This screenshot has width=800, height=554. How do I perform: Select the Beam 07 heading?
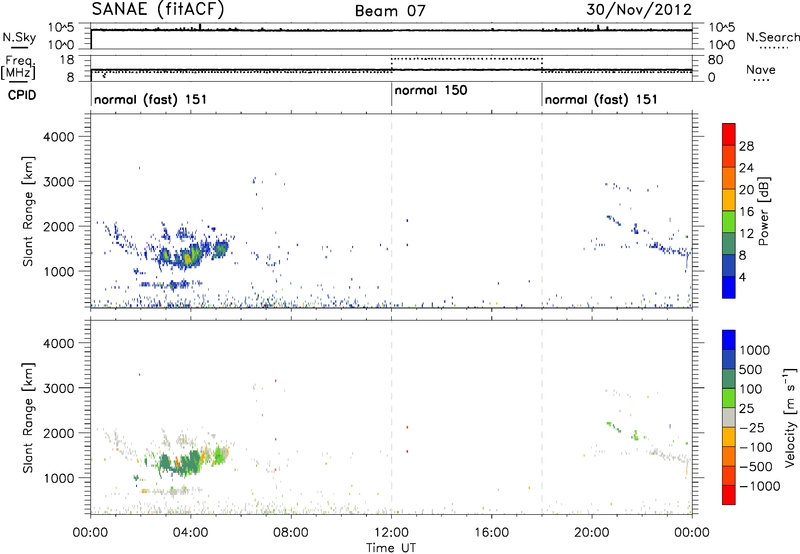(x=390, y=10)
